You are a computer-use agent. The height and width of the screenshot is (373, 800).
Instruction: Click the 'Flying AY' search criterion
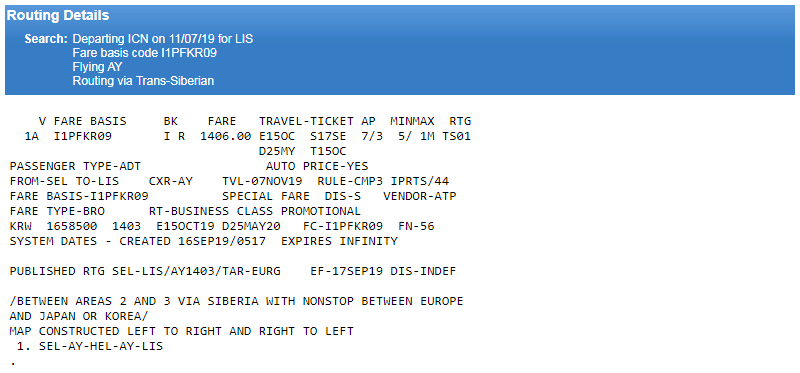pos(97,67)
